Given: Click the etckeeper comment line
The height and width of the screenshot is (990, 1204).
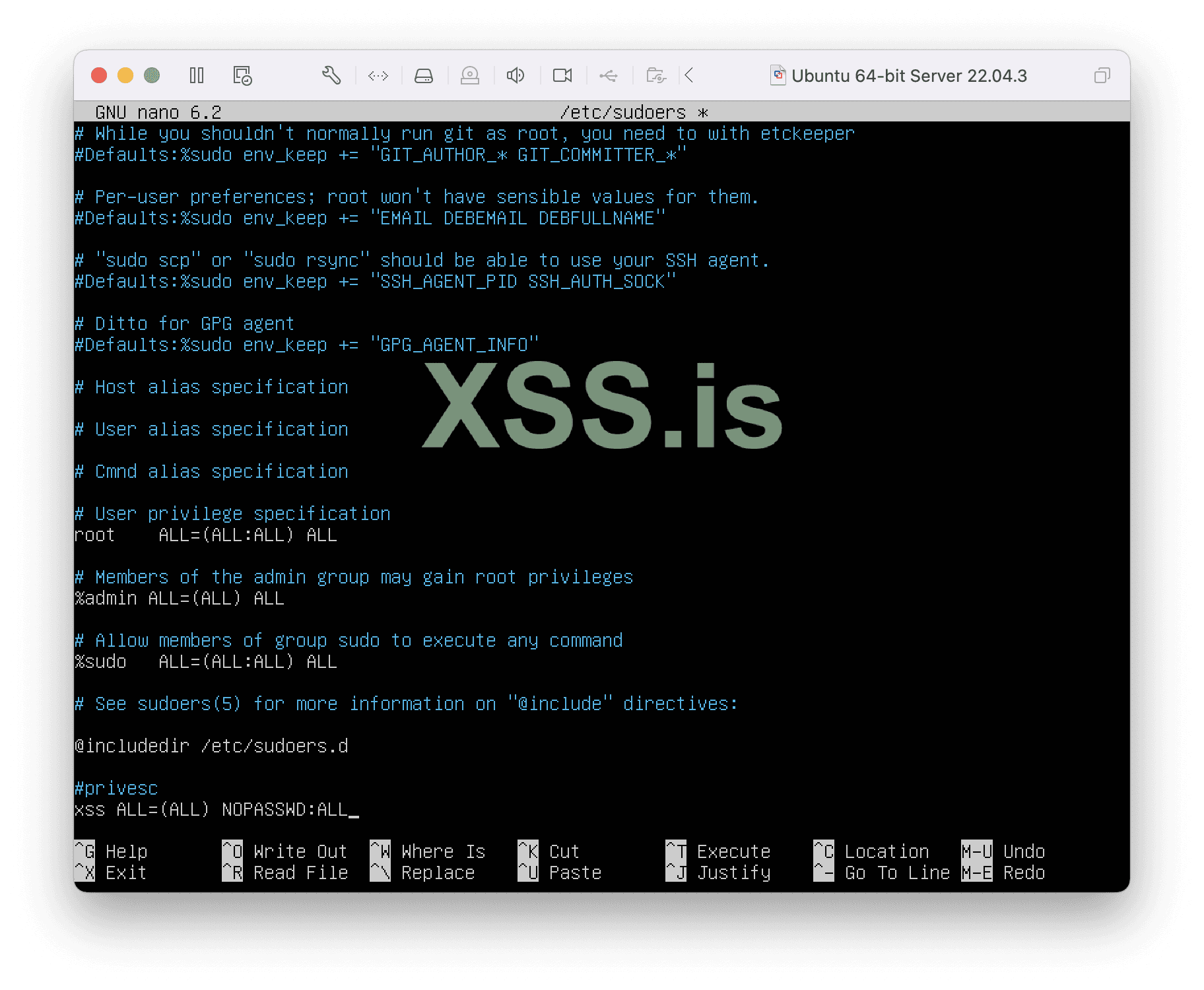Looking at the screenshot, I should click(465, 133).
